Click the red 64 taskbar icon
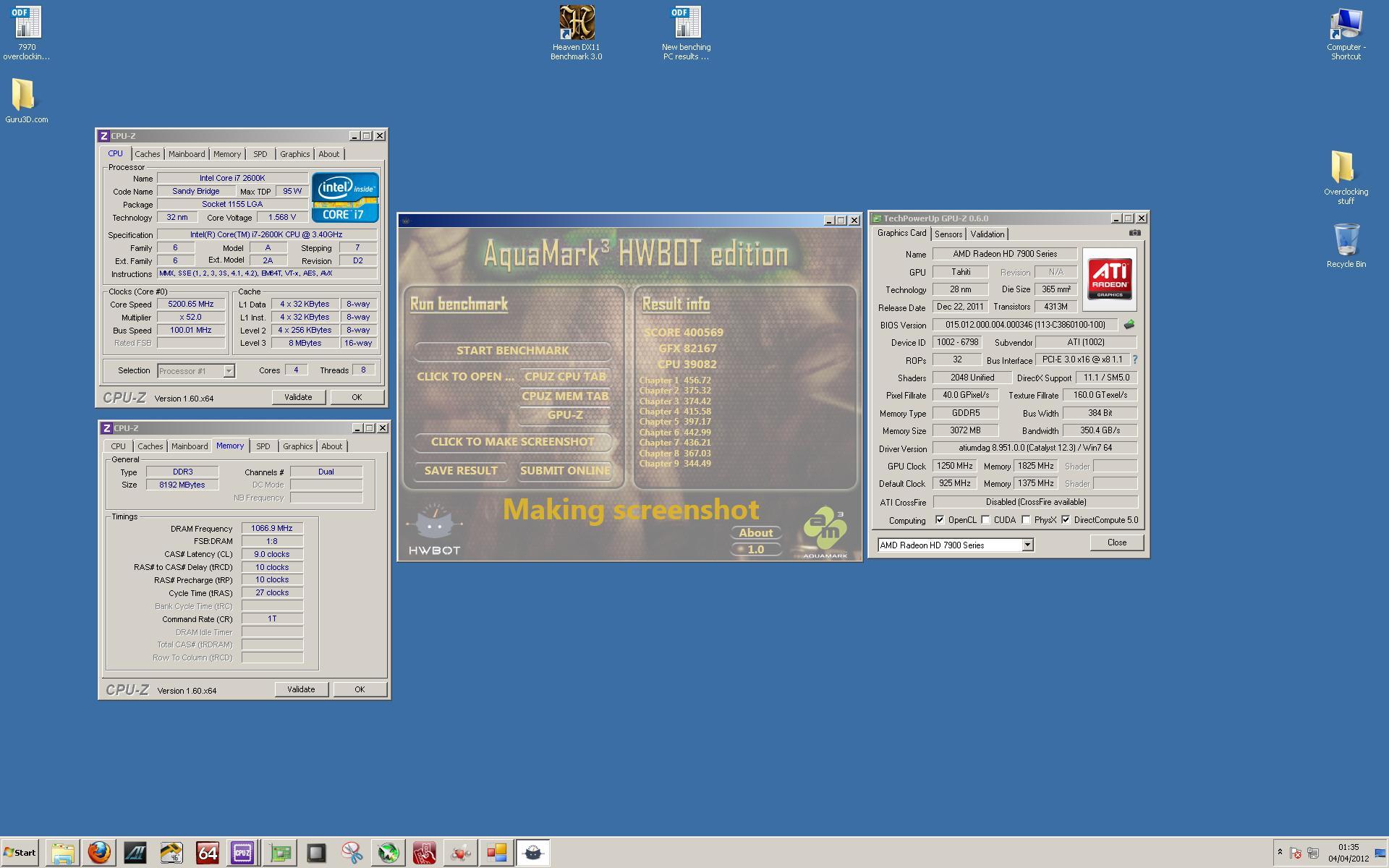The image size is (1389, 868). (208, 853)
